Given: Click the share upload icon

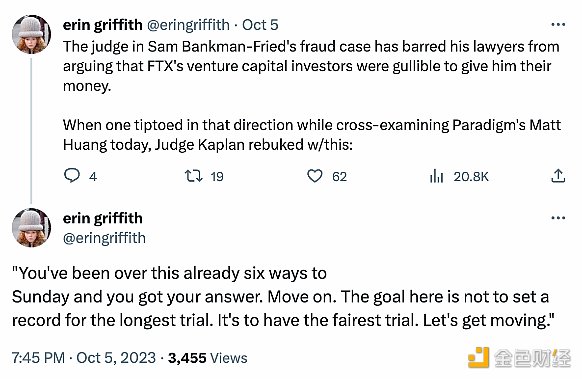Looking at the screenshot, I should [558, 176].
